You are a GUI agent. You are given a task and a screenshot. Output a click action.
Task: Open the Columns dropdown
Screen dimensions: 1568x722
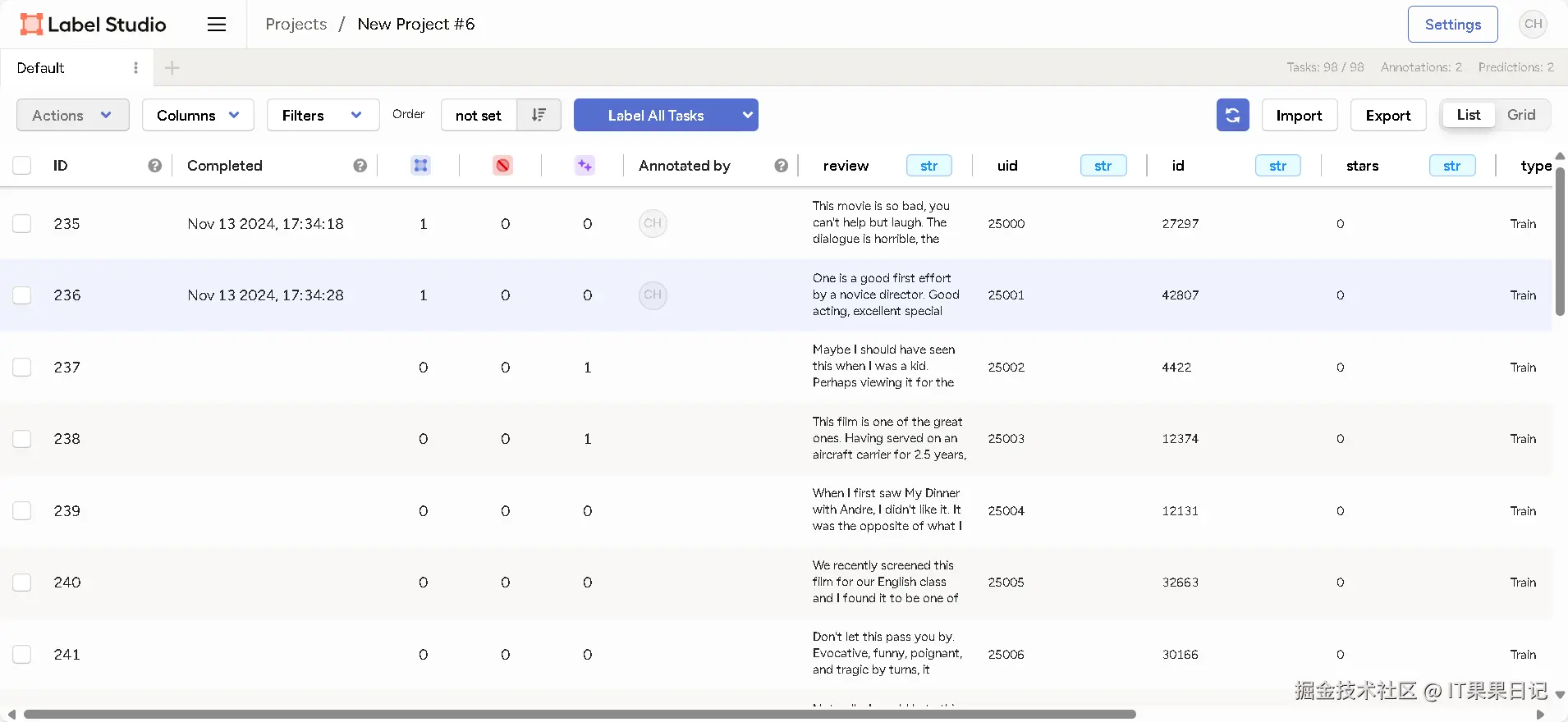pos(198,115)
